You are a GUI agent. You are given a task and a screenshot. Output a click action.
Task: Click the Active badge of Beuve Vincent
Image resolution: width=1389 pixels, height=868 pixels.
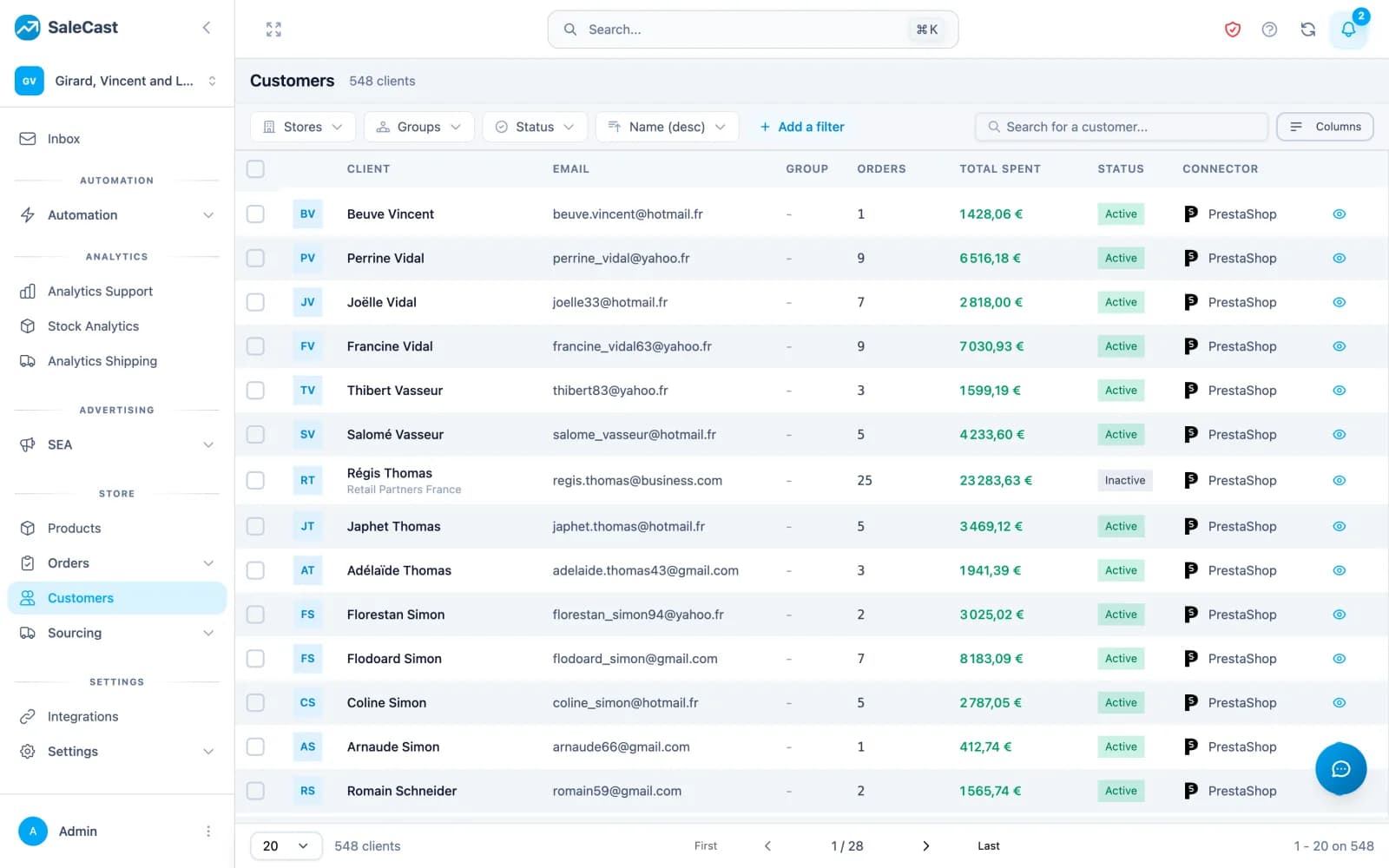[1121, 214]
